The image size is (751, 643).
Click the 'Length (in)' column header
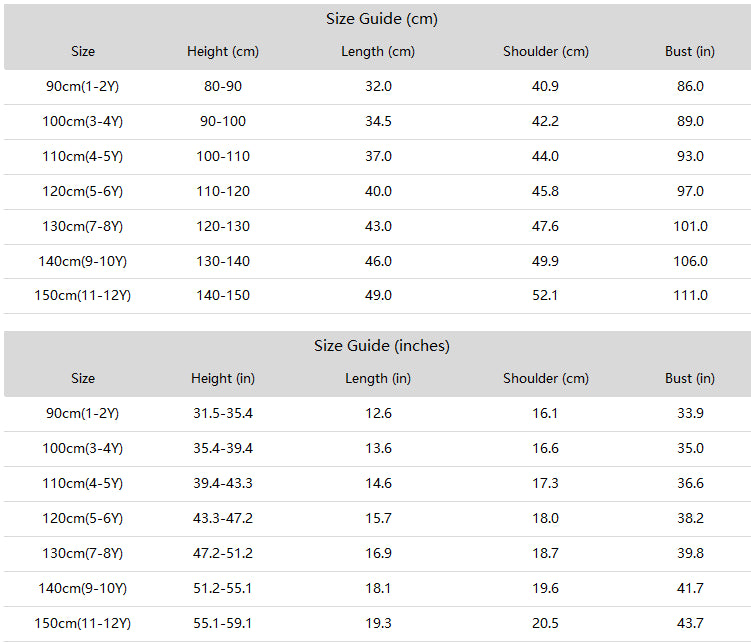(x=378, y=378)
